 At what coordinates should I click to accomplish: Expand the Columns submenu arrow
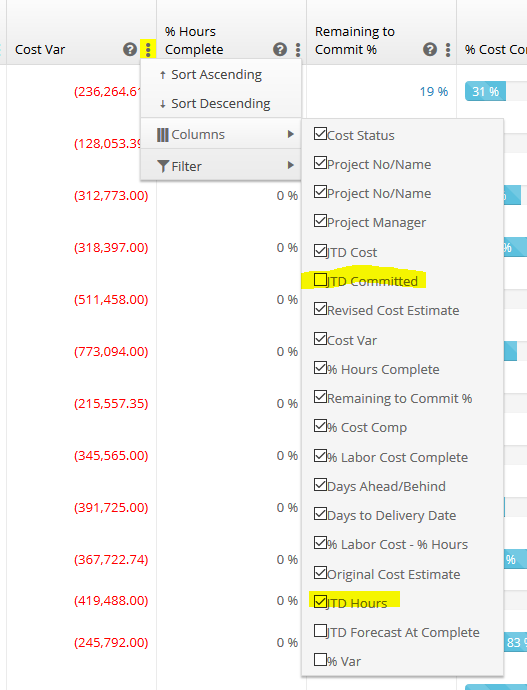290,134
